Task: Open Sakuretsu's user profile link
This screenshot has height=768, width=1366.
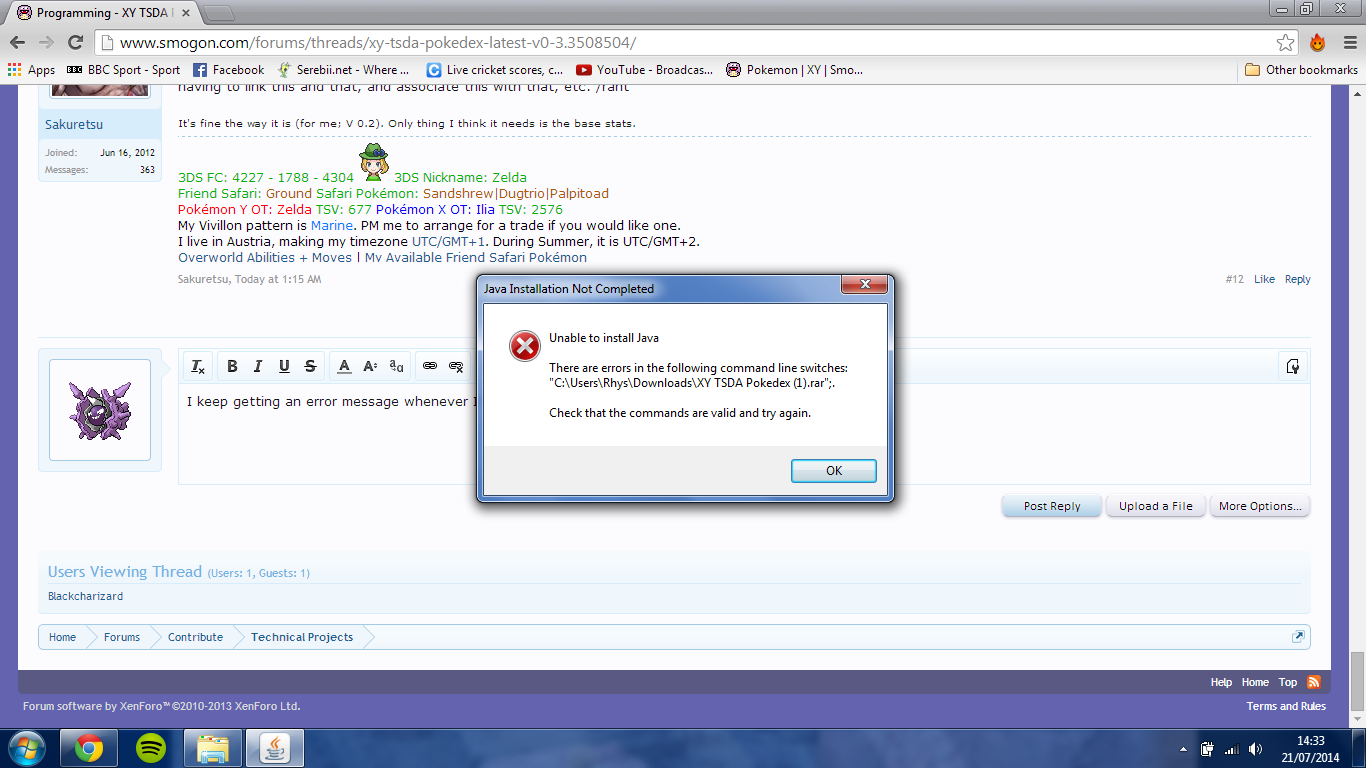Action: (x=74, y=125)
